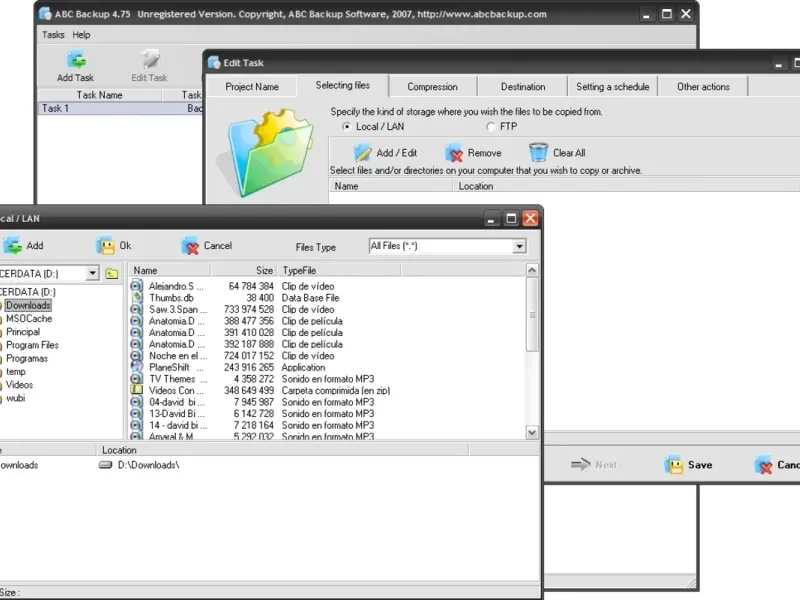800x600 pixels.
Task: Click the drive icon beside D:\Downloads\
Action: 106,465
